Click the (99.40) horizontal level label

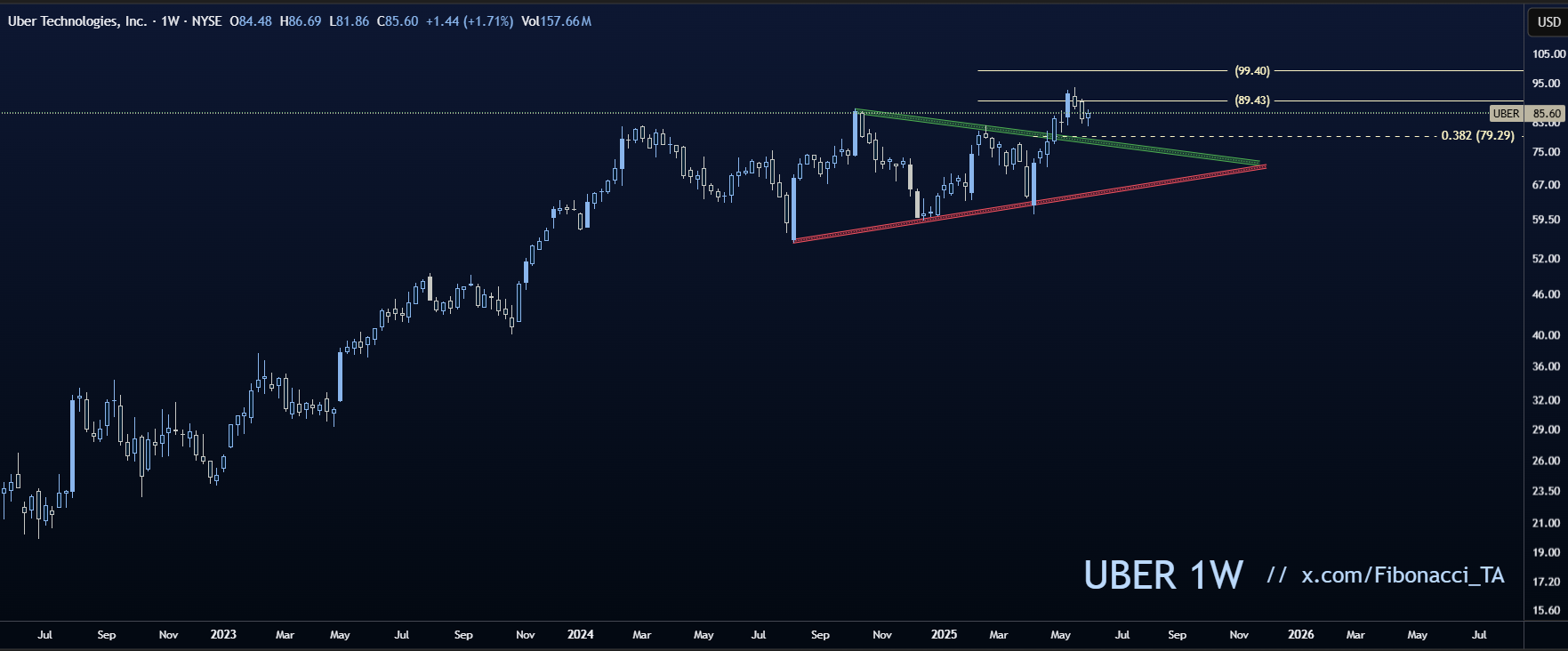tap(1251, 71)
